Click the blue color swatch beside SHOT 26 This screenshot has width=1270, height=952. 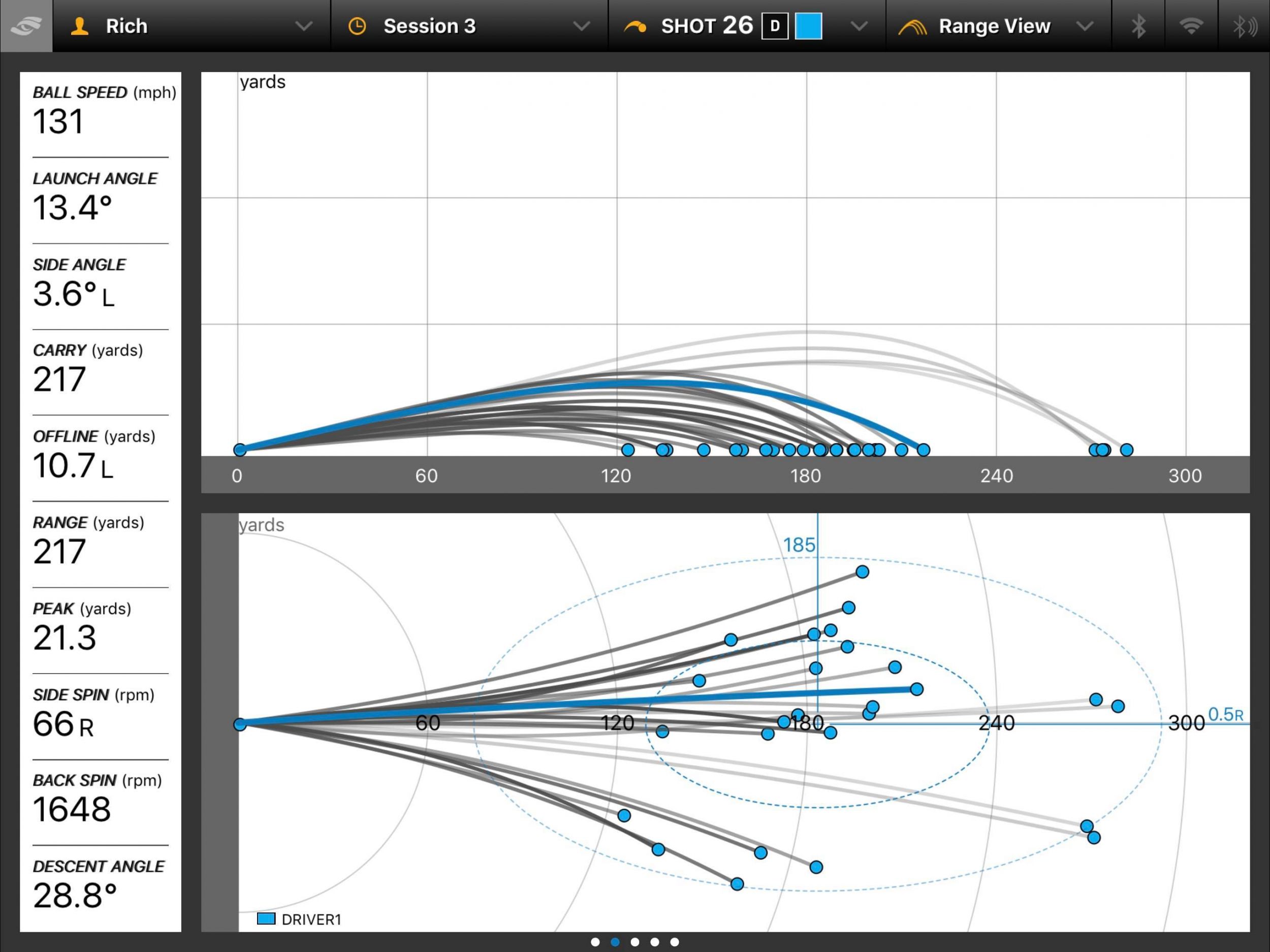(x=808, y=26)
